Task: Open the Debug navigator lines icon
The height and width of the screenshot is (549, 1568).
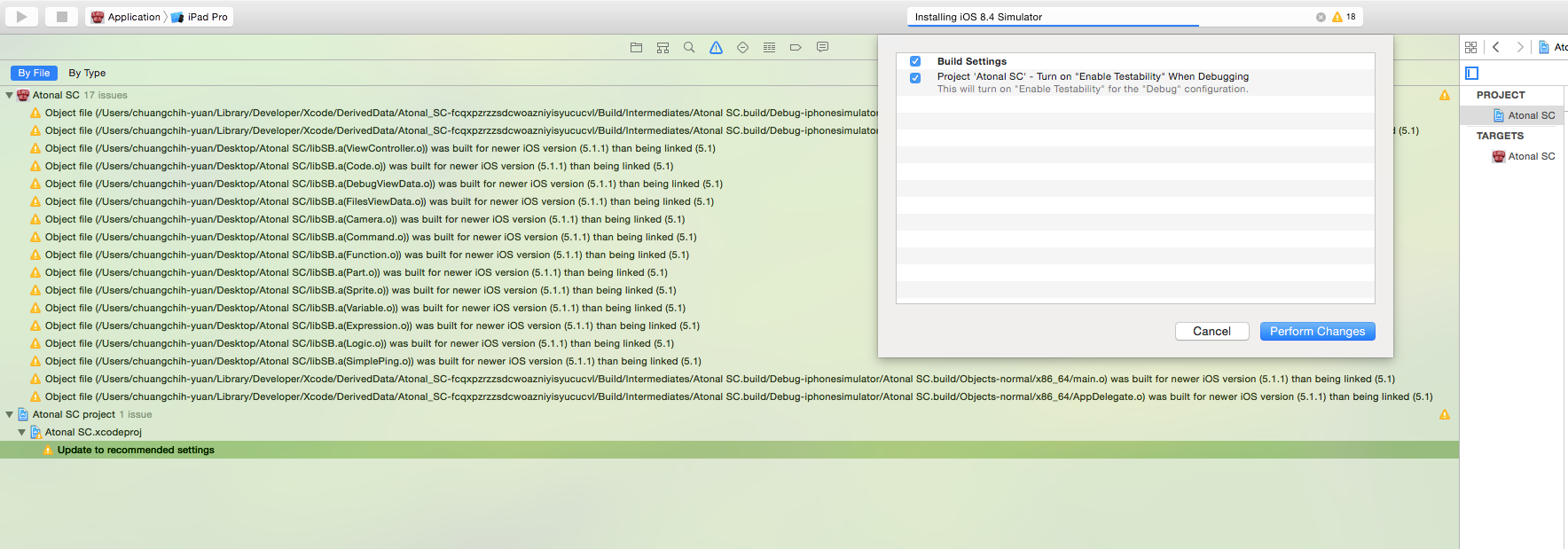Action: [x=769, y=47]
